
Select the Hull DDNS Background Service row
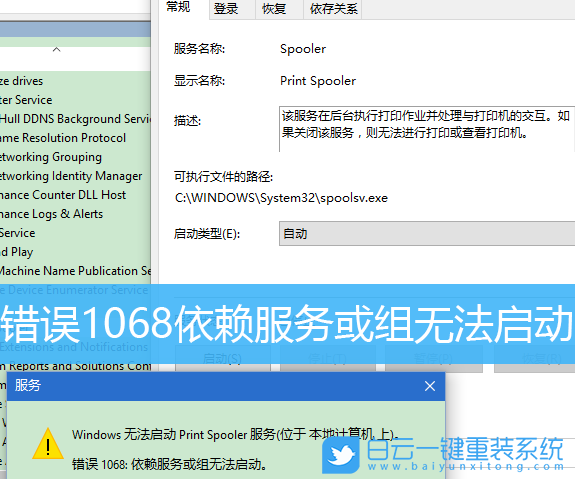click(x=75, y=119)
